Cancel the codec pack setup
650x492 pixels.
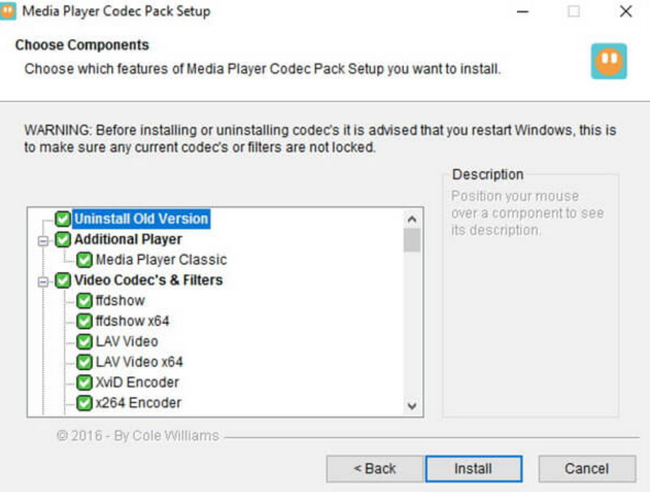tap(586, 468)
